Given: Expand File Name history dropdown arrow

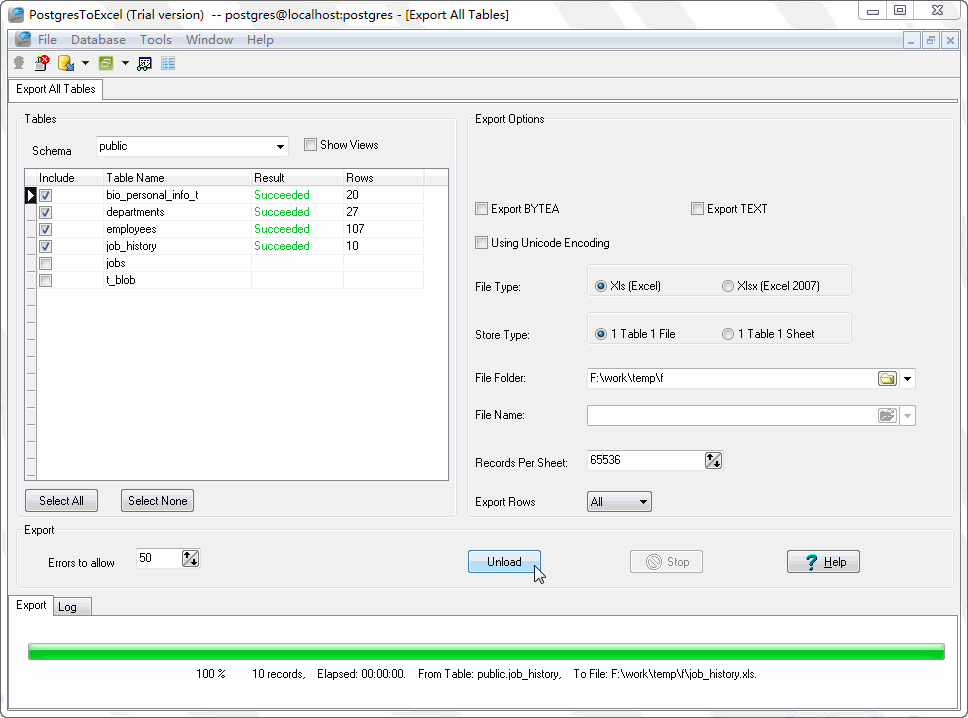Looking at the screenshot, I should 908,415.
